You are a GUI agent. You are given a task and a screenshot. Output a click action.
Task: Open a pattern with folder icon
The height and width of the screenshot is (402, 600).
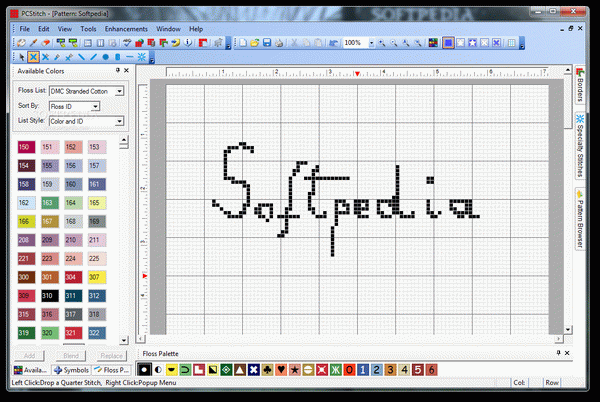255,43
